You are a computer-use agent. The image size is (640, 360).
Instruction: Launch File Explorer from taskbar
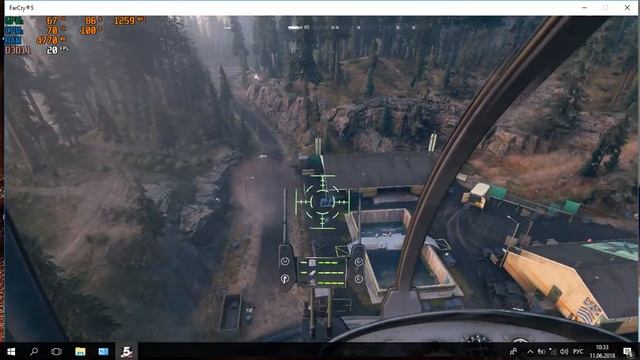pos(80,351)
